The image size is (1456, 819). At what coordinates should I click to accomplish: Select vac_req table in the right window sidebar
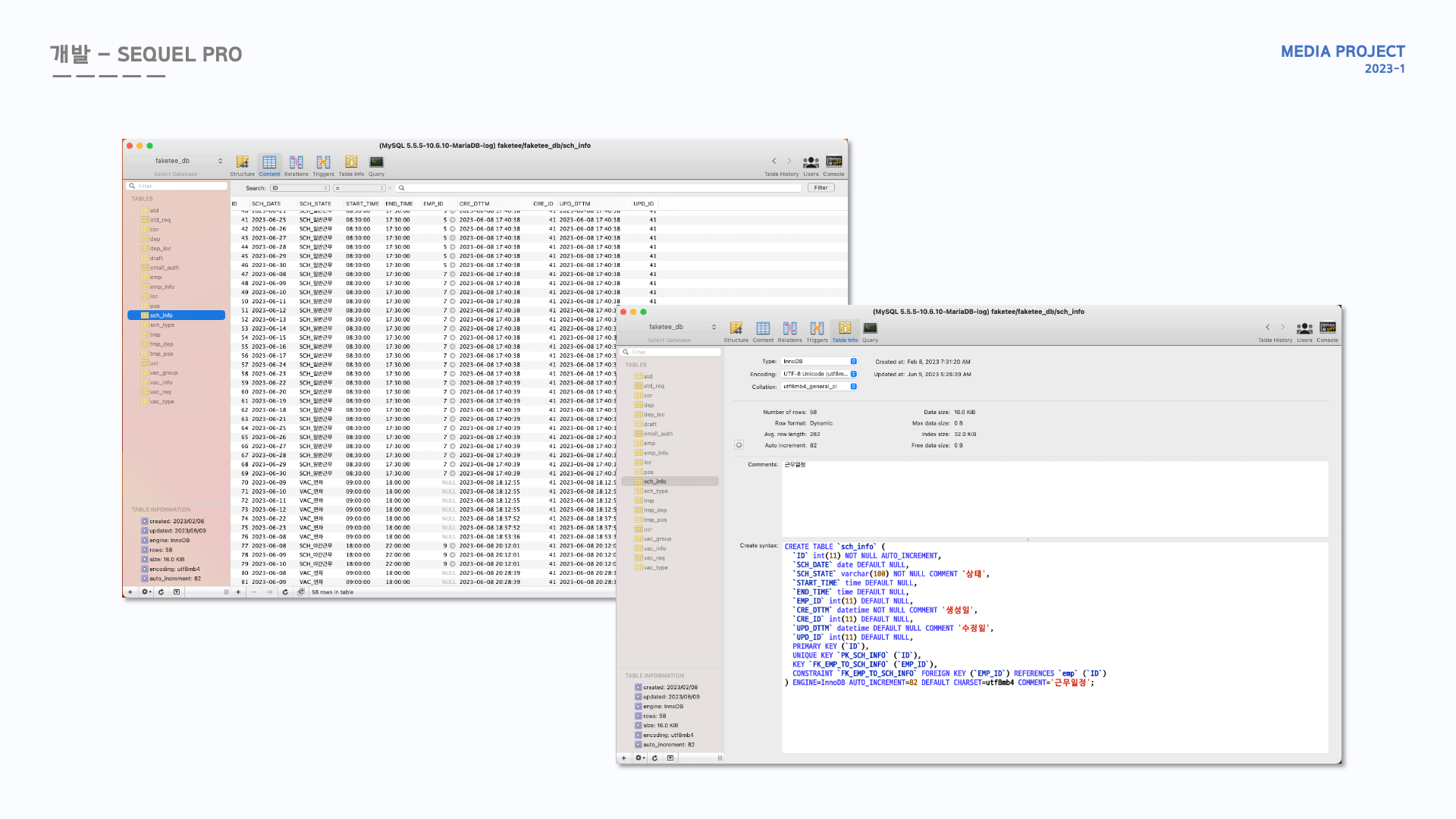tap(654, 558)
